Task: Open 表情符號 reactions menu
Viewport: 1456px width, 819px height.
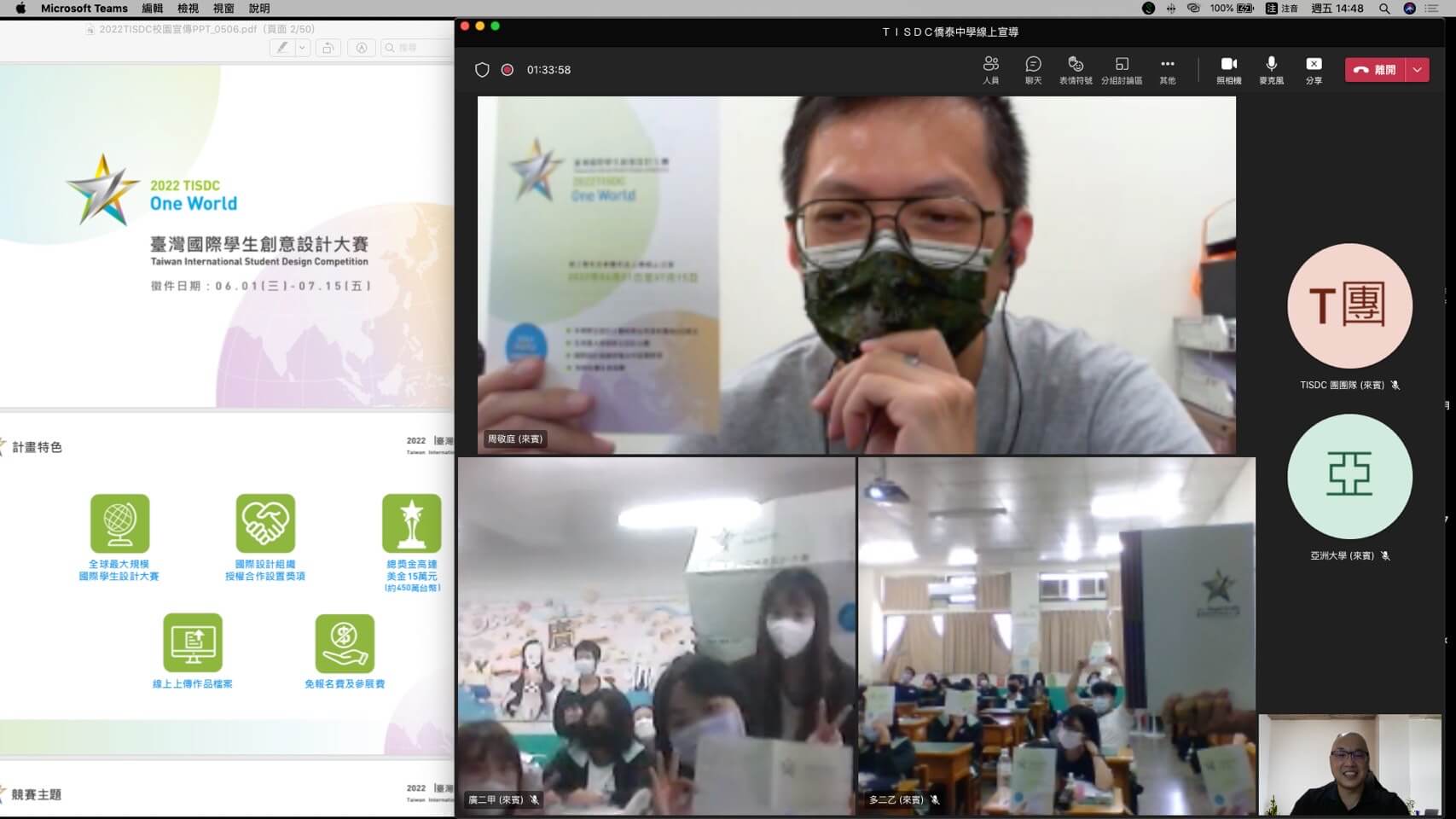Action: [1076, 69]
